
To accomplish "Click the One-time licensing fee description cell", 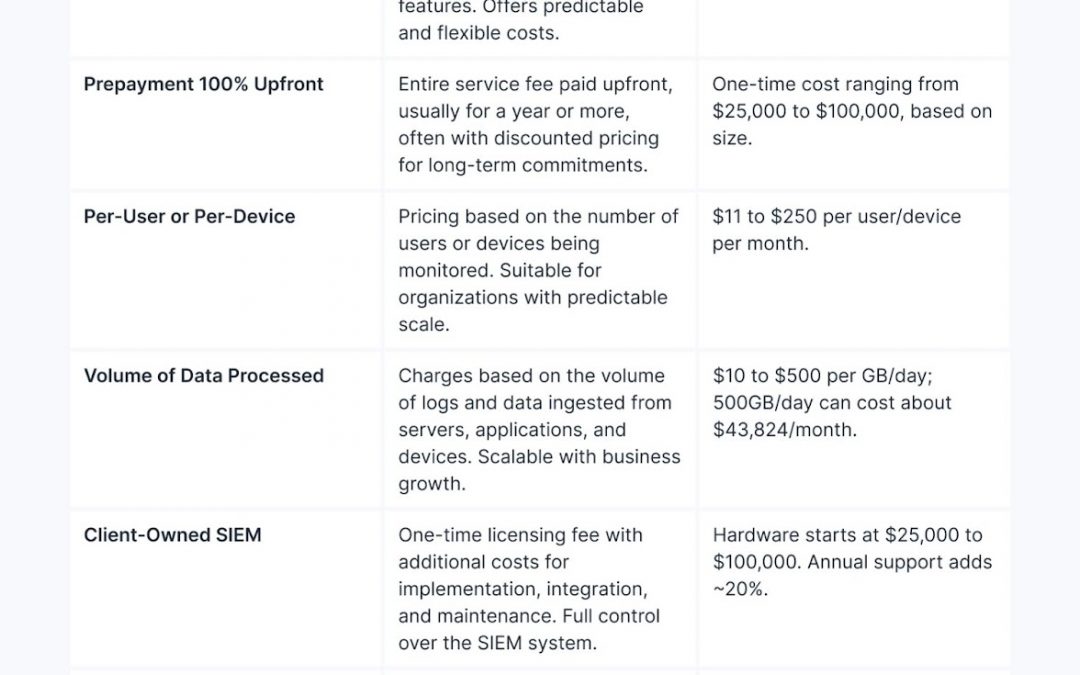I will click(x=529, y=589).
